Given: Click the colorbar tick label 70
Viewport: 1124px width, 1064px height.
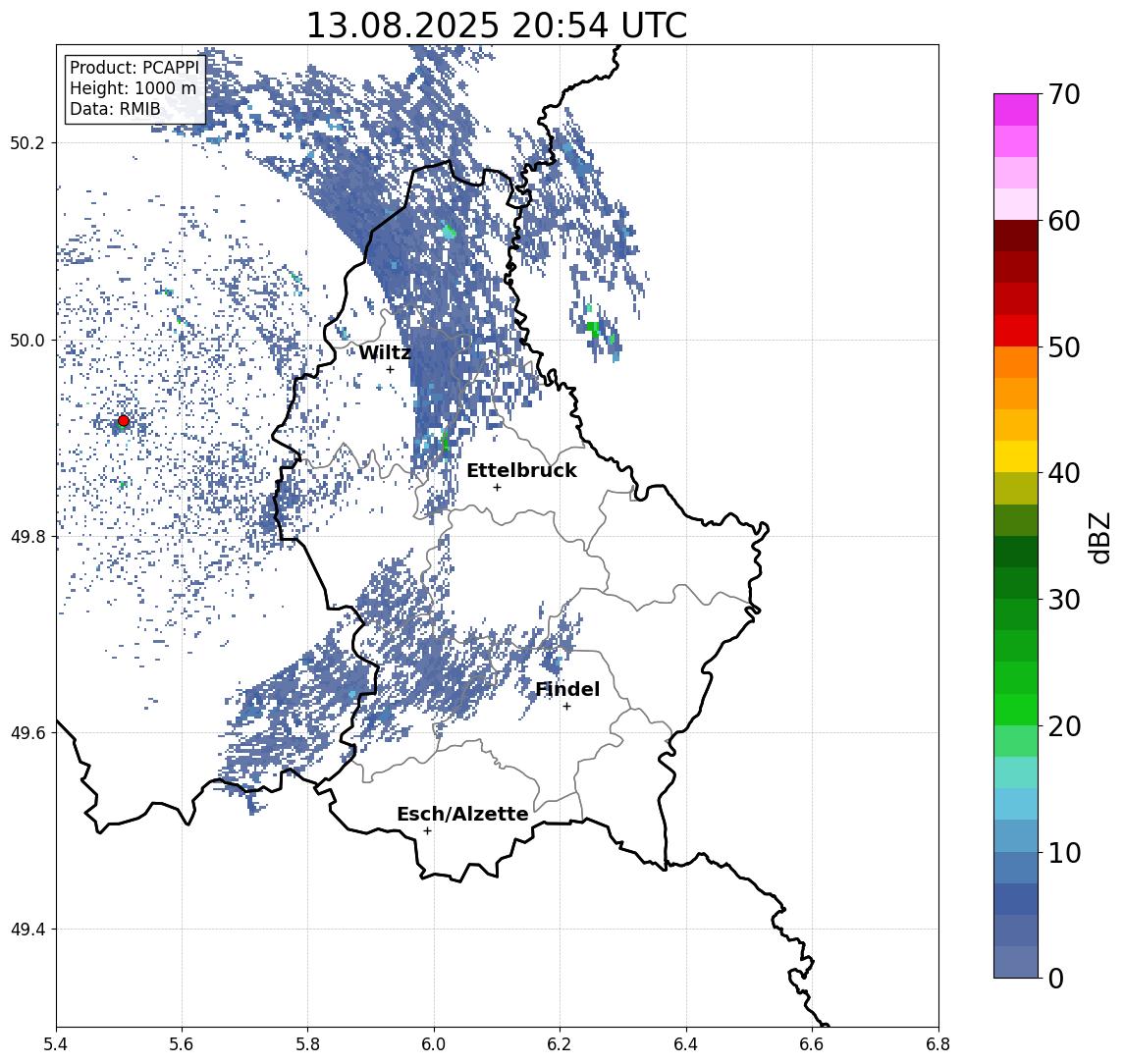Looking at the screenshot, I should [1064, 94].
